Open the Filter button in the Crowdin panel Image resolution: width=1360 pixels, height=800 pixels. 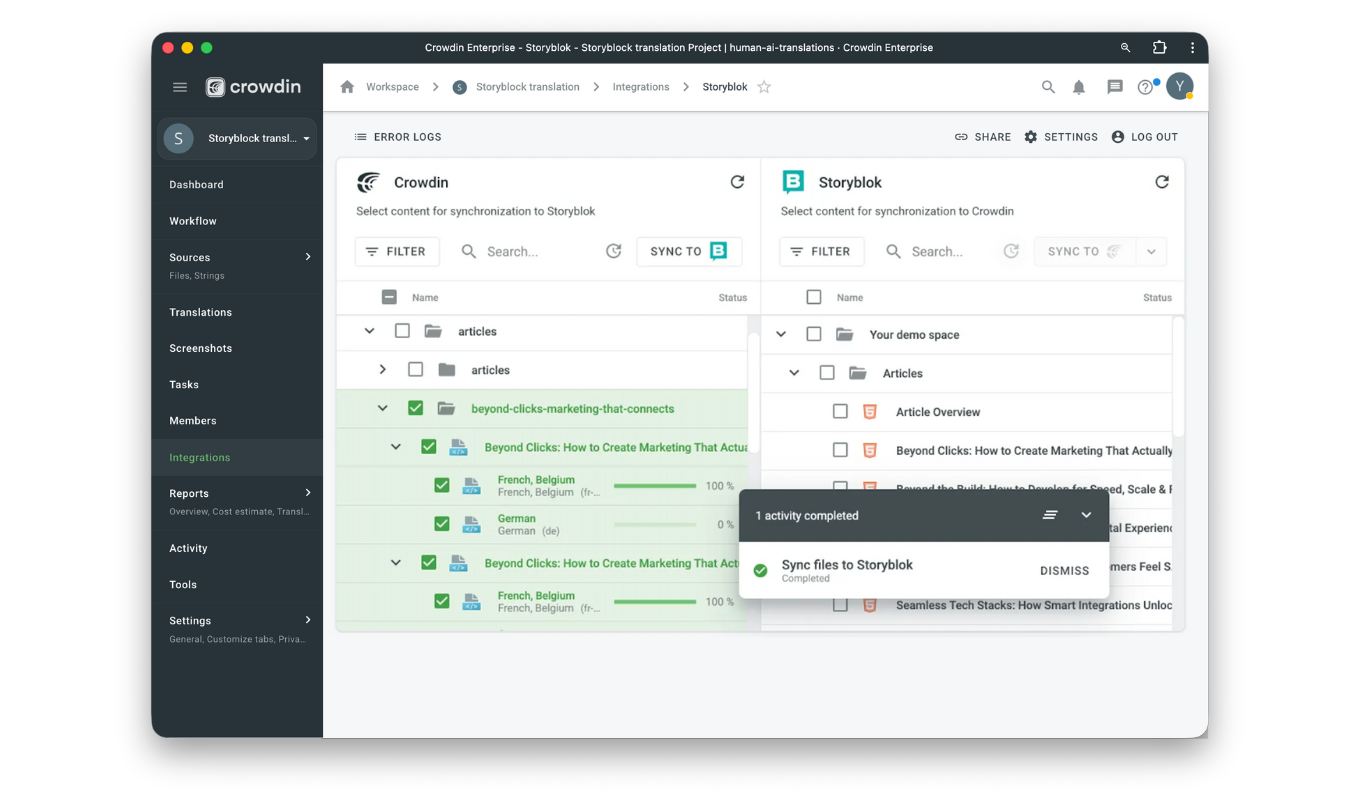(x=397, y=251)
